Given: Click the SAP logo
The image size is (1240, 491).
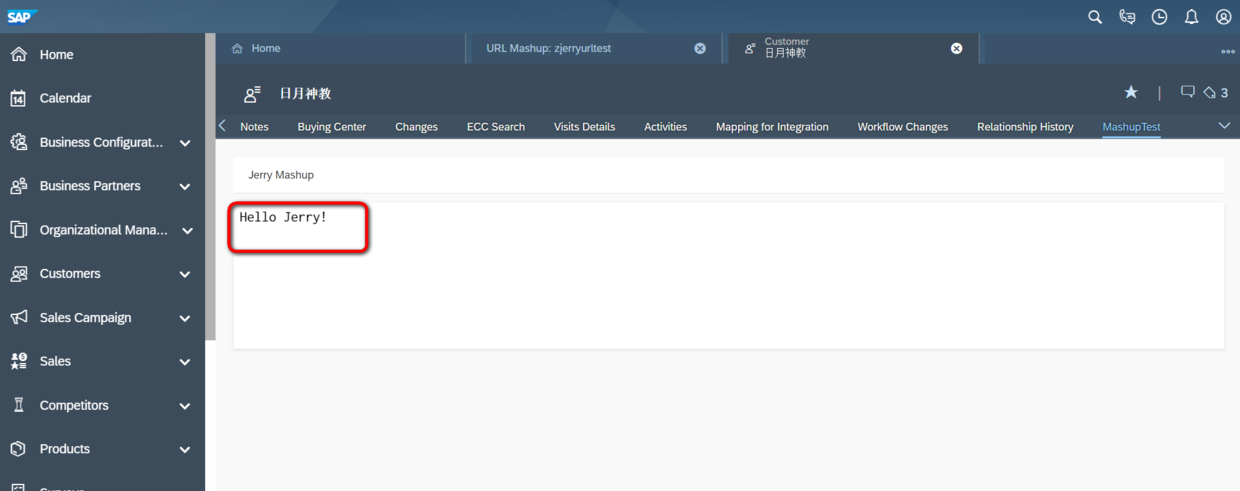Looking at the screenshot, I should click(x=20, y=16).
